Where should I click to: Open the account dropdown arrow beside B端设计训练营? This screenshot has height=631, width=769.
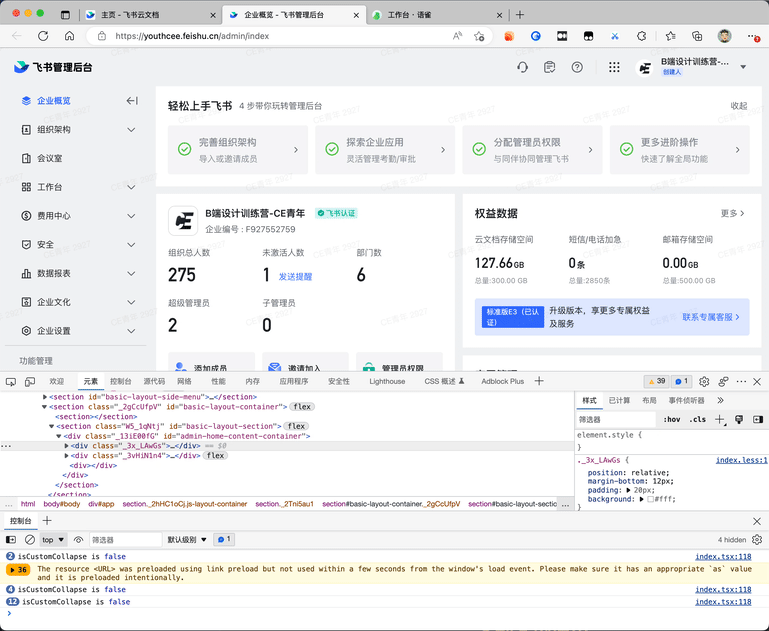coord(743,67)
